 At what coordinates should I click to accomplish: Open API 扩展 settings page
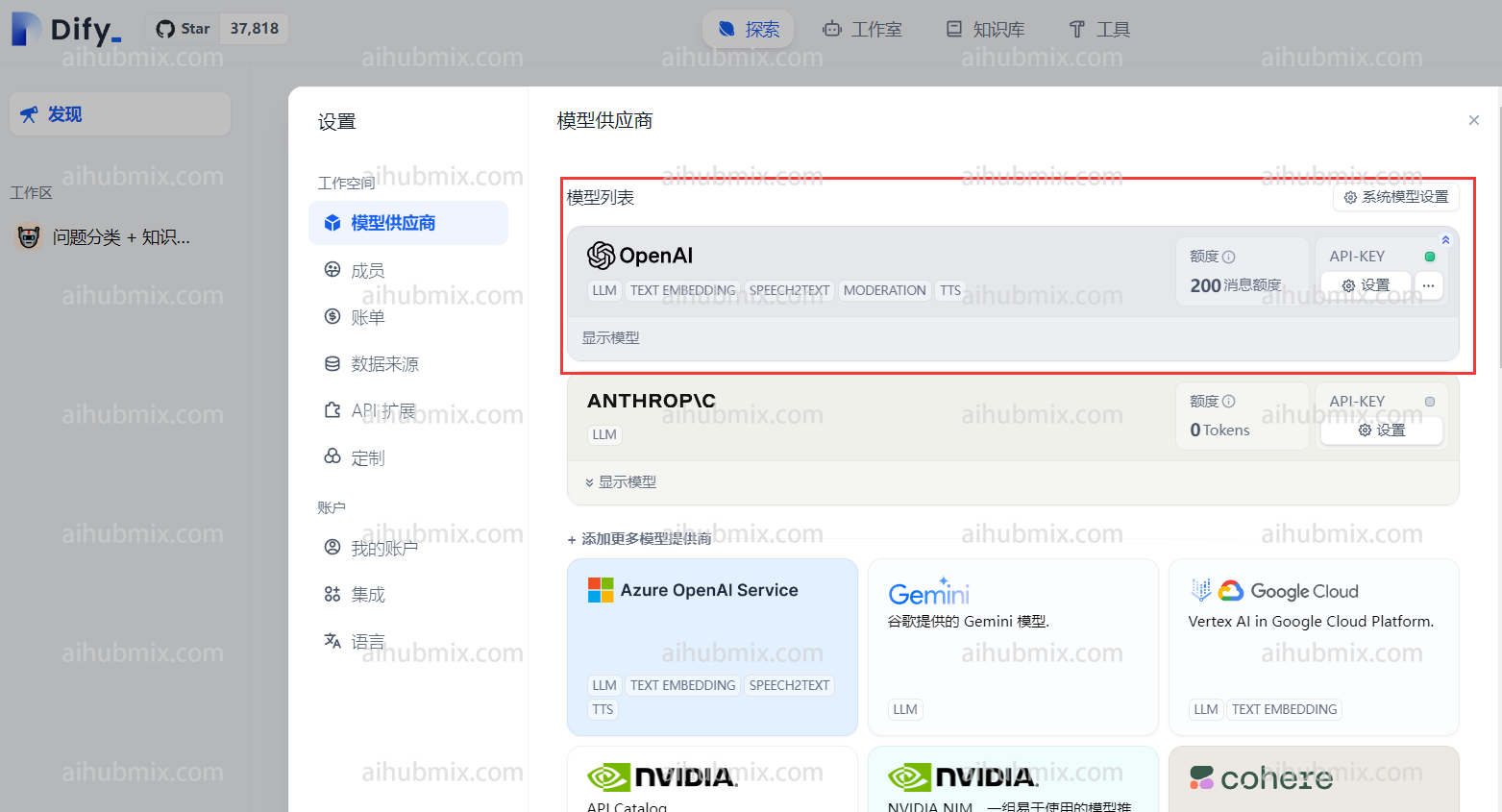tap(408, 410)
